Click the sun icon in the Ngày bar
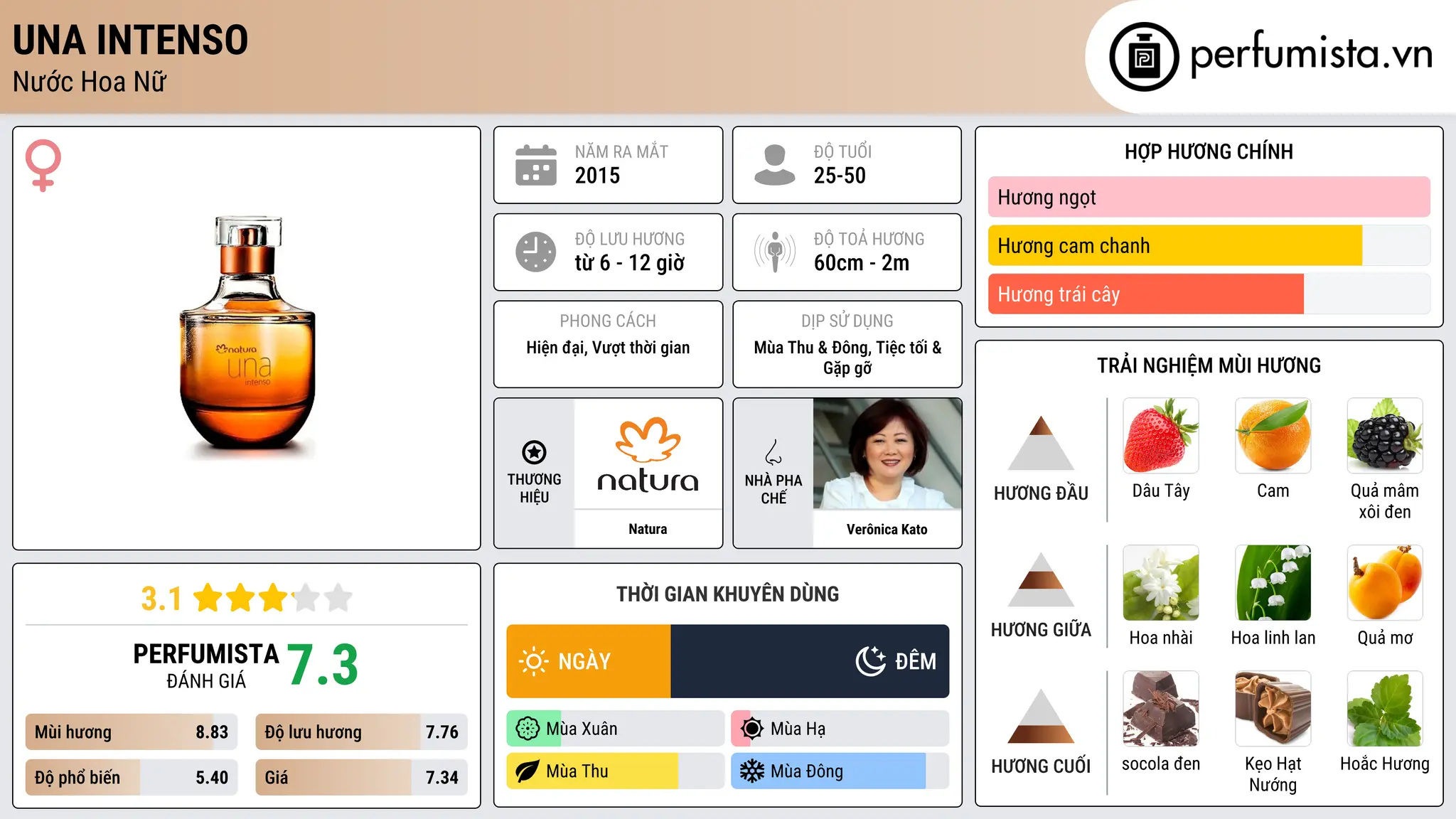 533,661
